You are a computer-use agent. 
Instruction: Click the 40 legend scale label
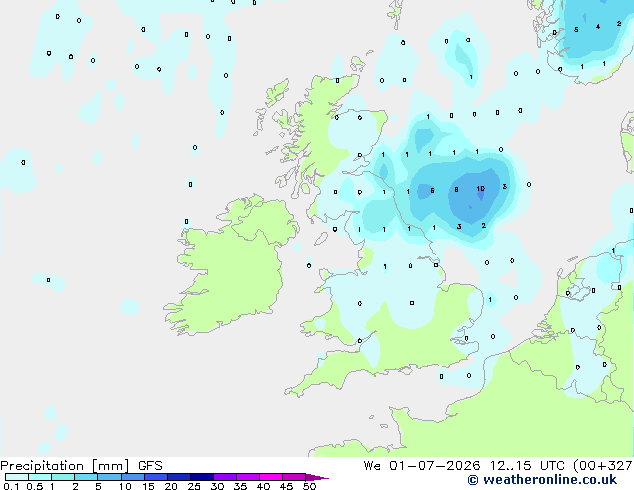click(x=263, y=486)
